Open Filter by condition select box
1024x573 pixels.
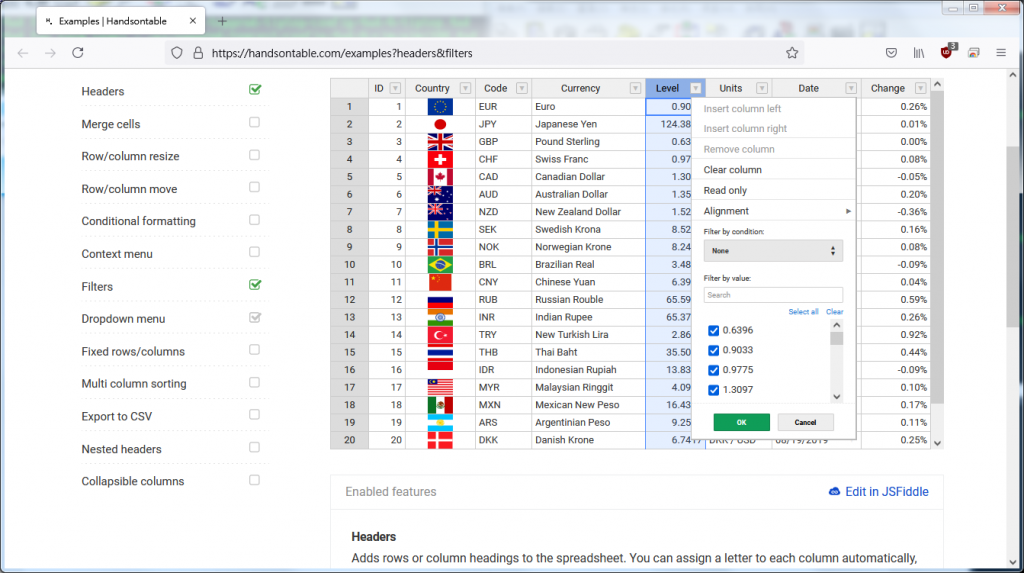point(773,251)
